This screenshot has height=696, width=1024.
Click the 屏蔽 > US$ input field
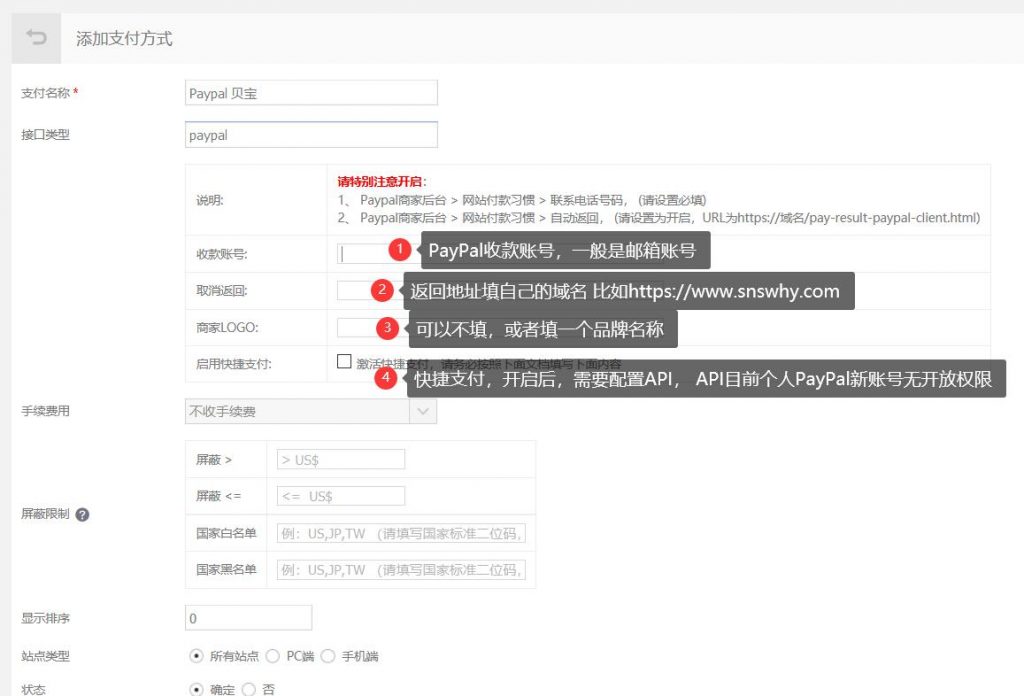click(x=341, y=460)
